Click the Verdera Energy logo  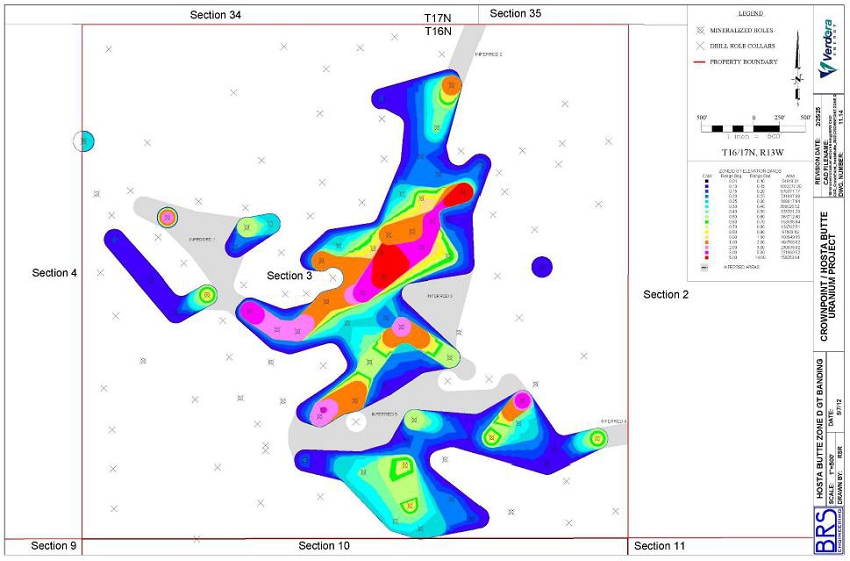(829, 49)
